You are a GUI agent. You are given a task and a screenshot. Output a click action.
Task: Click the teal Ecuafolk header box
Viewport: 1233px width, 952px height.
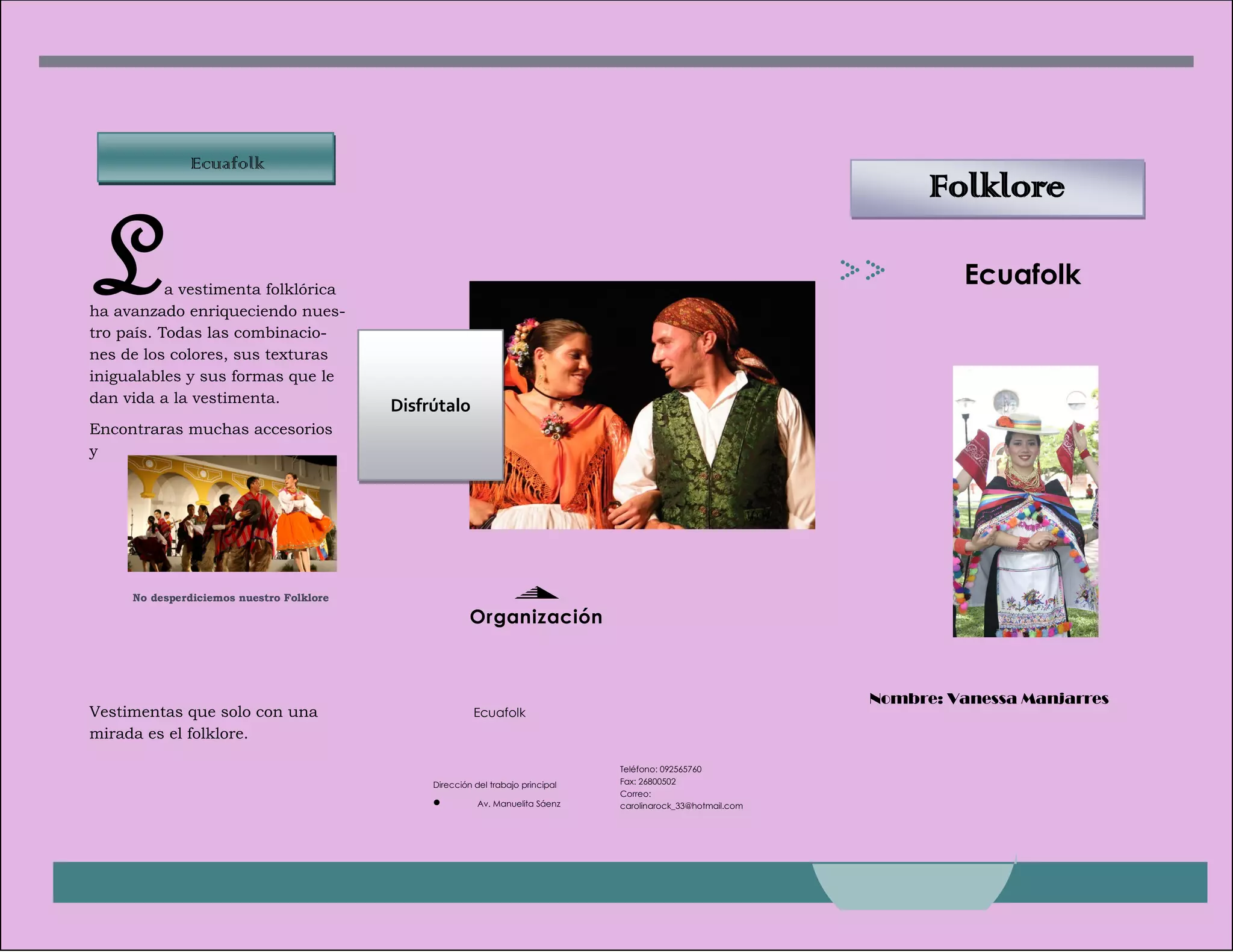216,158
